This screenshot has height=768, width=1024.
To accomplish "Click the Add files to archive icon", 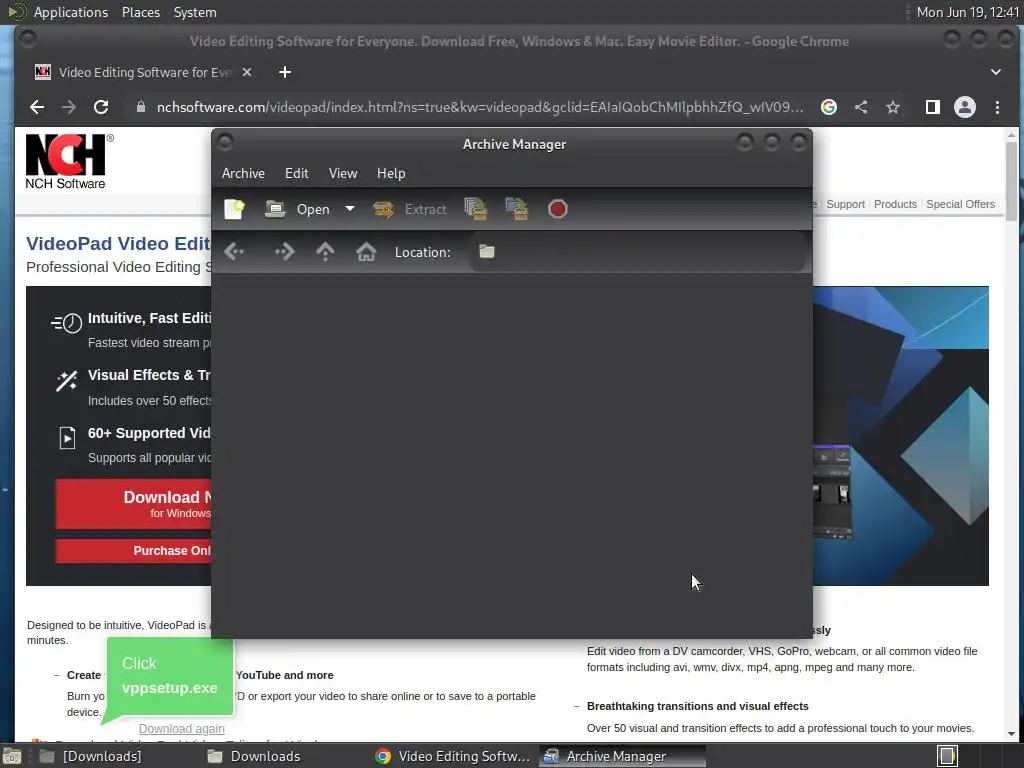I will 475,209.
